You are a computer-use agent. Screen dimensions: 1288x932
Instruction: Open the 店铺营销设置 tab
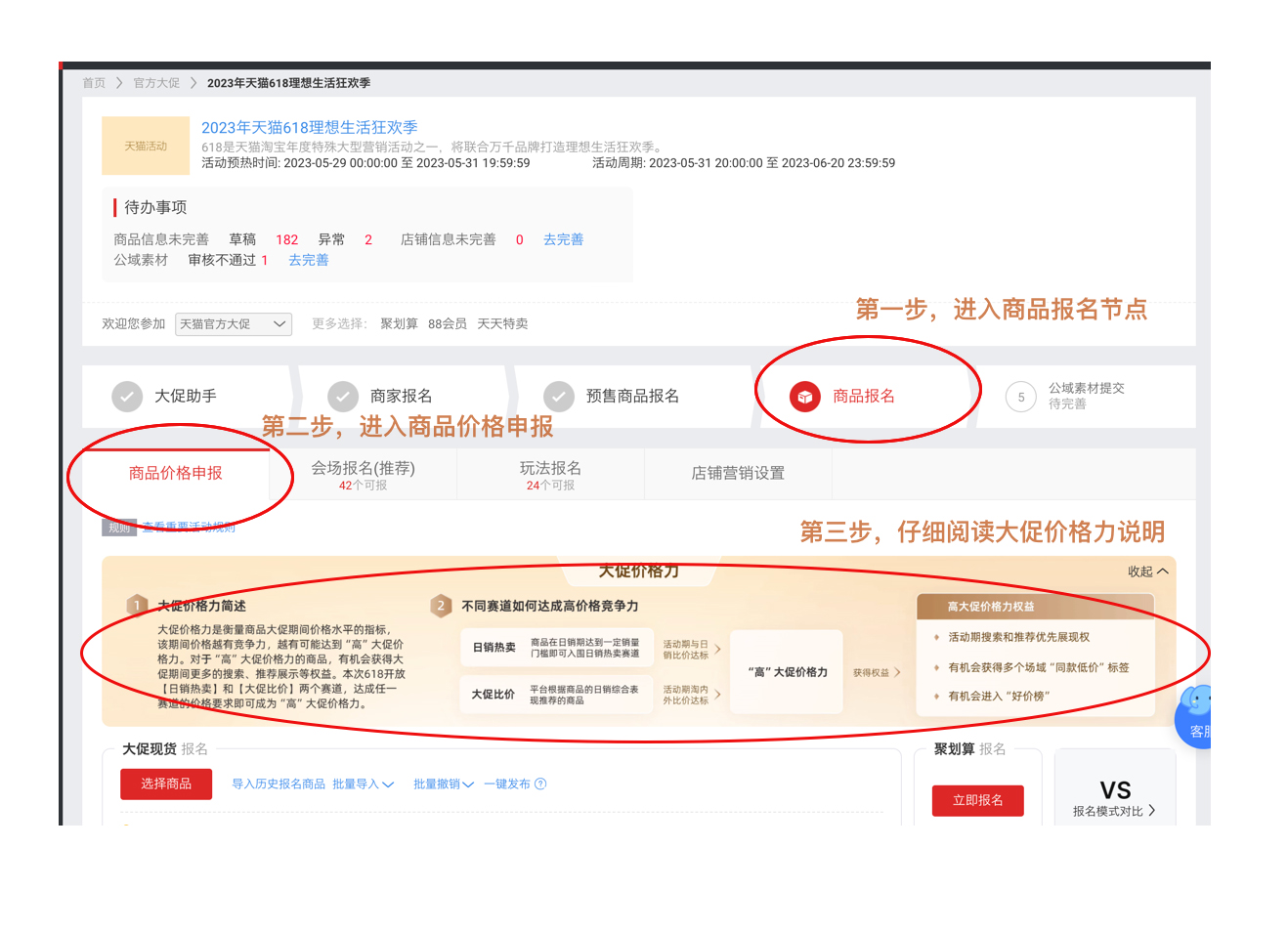click(x=737, y=473)
